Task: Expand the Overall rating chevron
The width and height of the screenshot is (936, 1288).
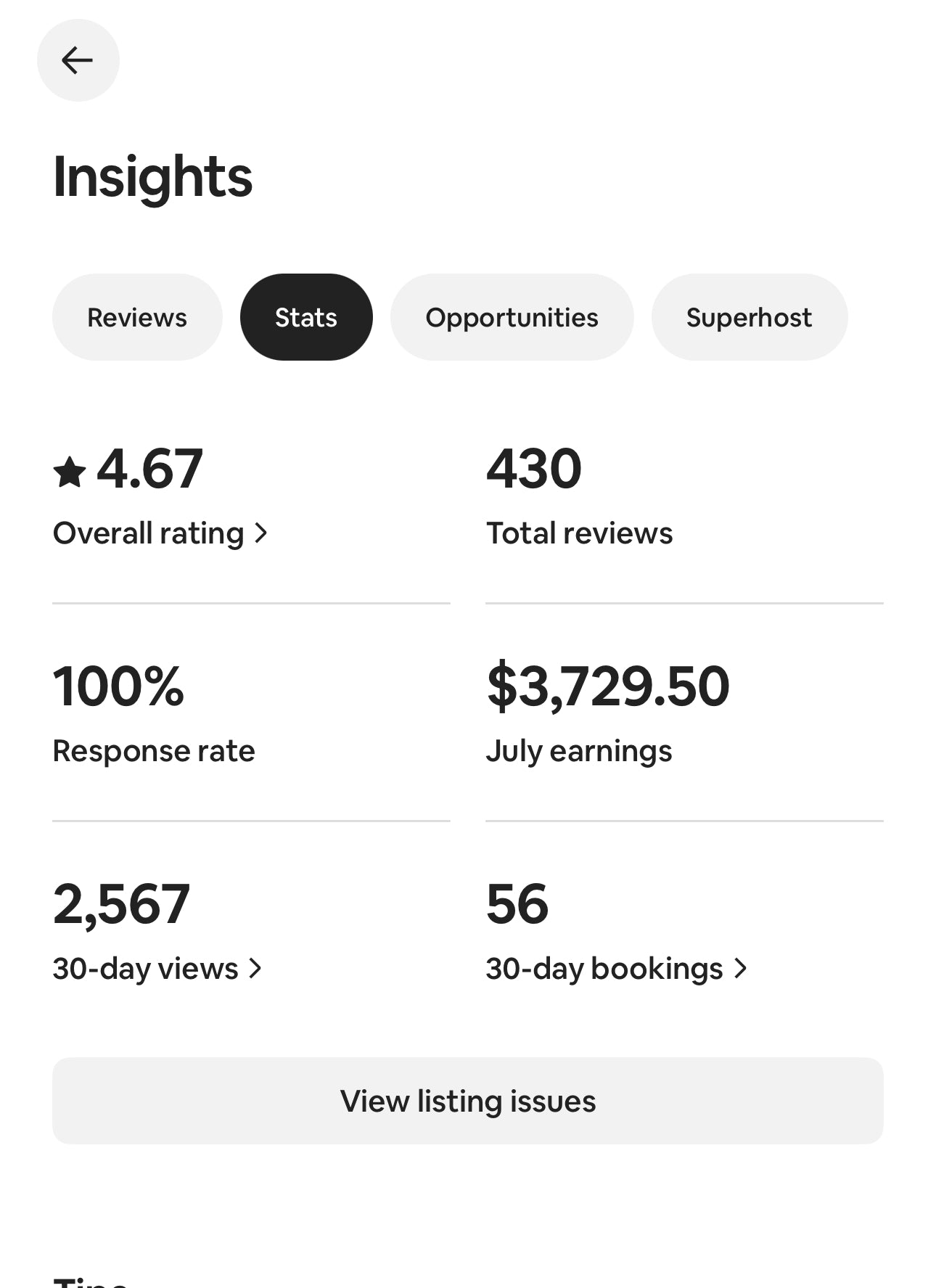Action: click(x=261, y=533)
